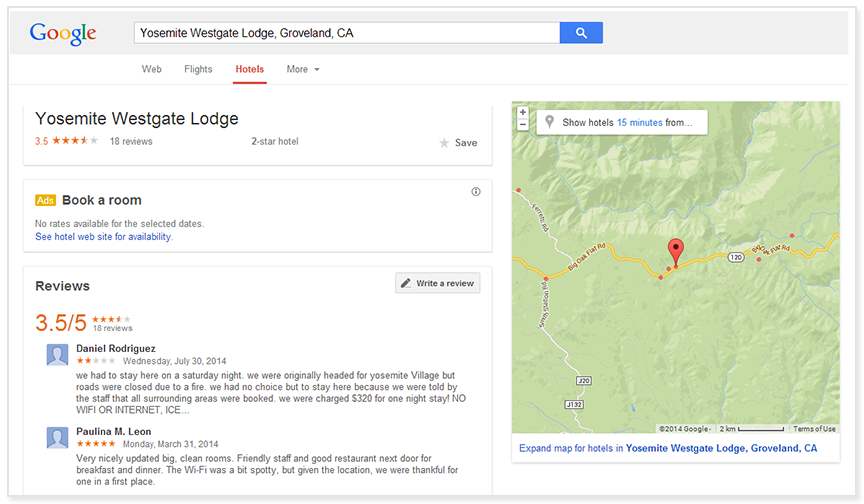
Task: Click the red location pin on map
Action: tap(676, 252)
